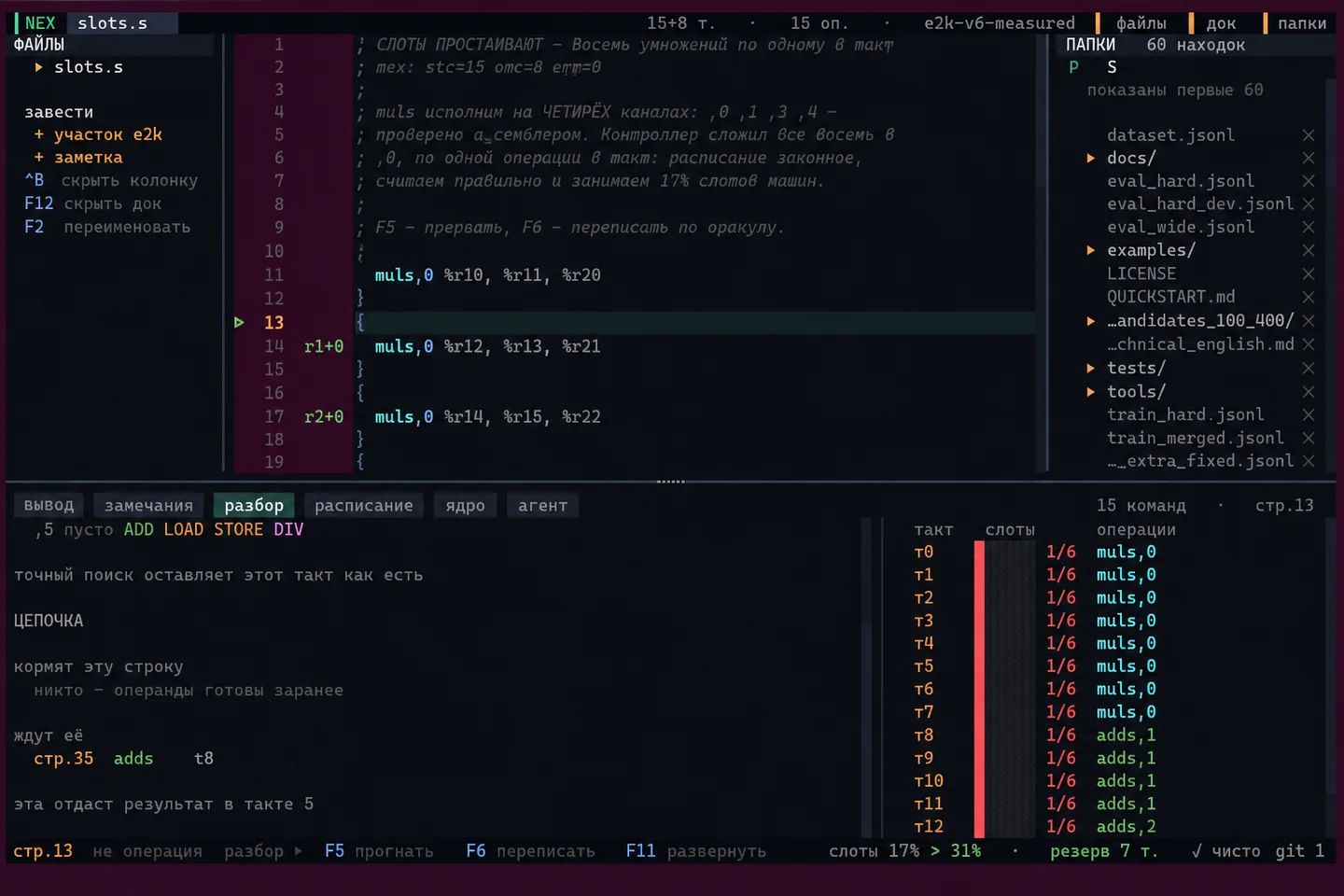Viewport: 1344px width, 896px height.
Task: Click F11 развернуть to maximize
Action: tap(696, 851)
